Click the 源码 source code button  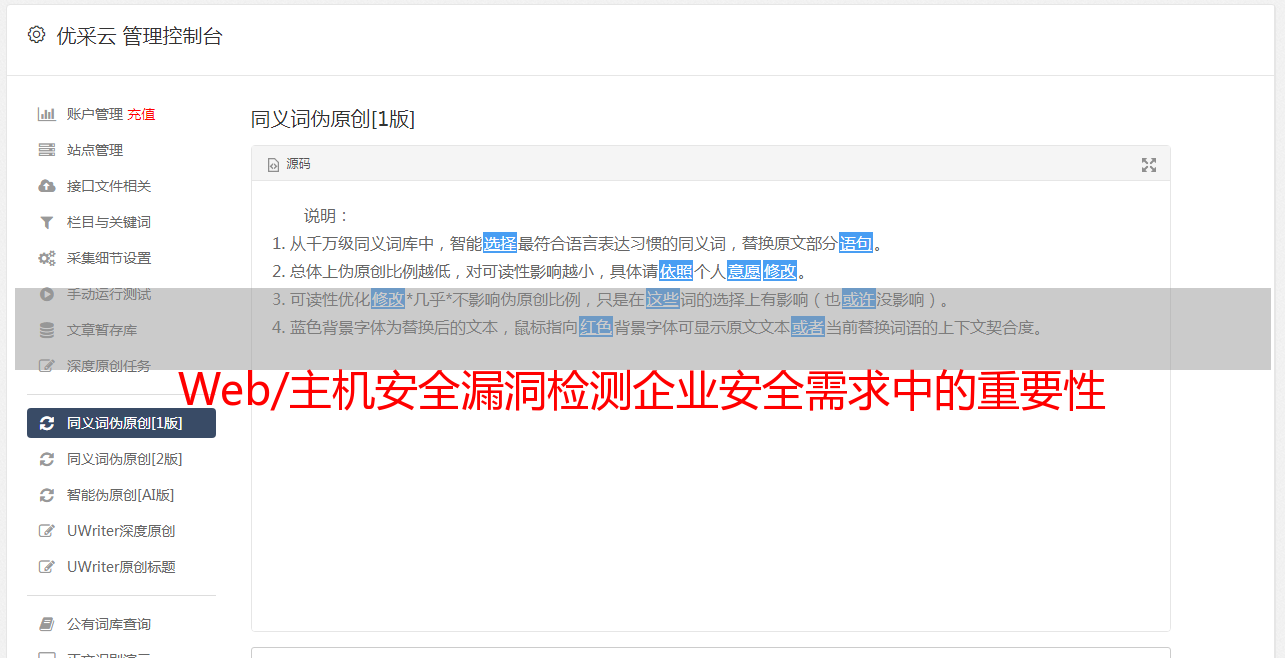click(289, 164)
